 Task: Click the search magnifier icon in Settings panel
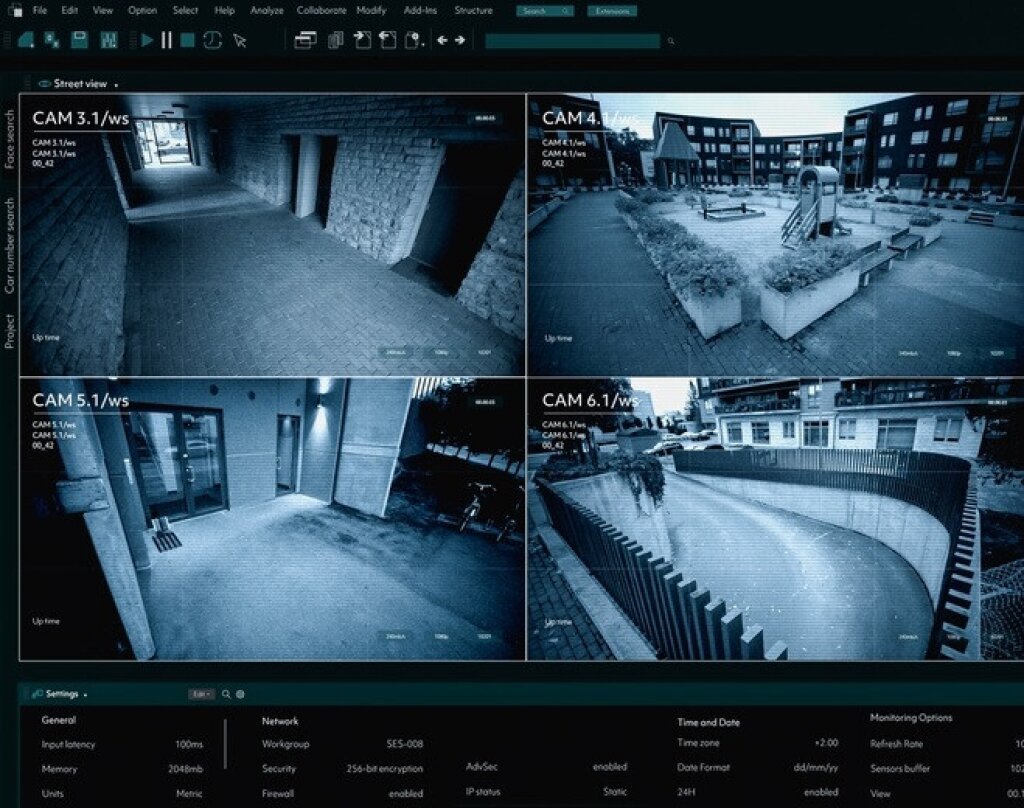(x=226, y=694)
